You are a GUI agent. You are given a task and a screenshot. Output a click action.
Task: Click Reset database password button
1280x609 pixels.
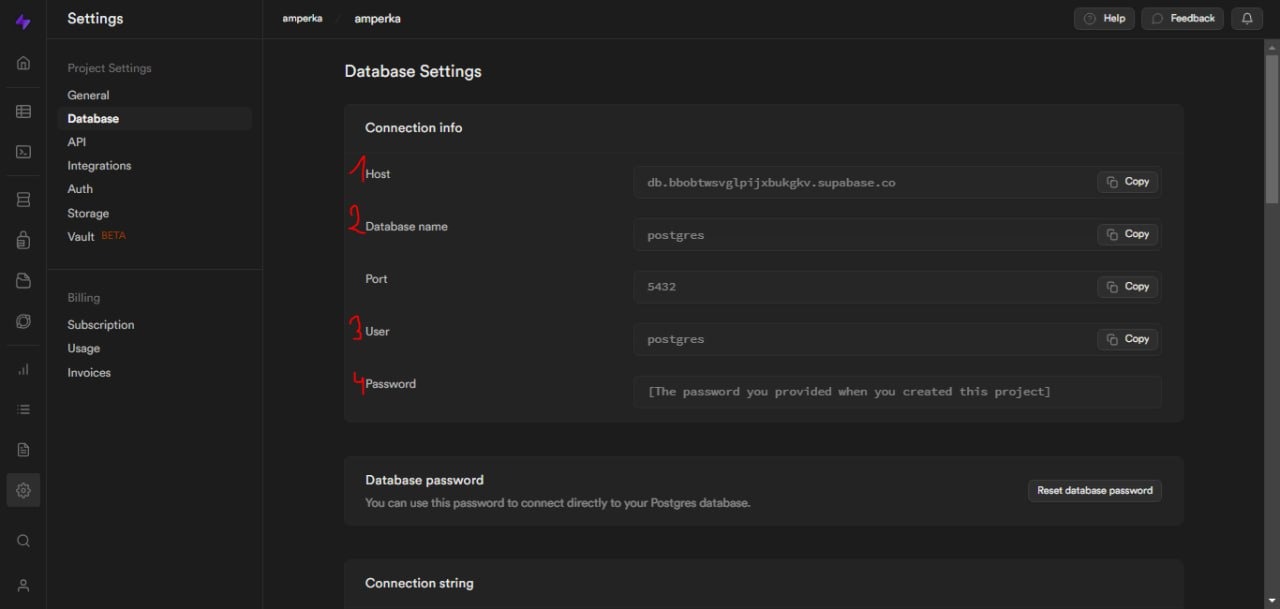click(x=1094, y=491)
